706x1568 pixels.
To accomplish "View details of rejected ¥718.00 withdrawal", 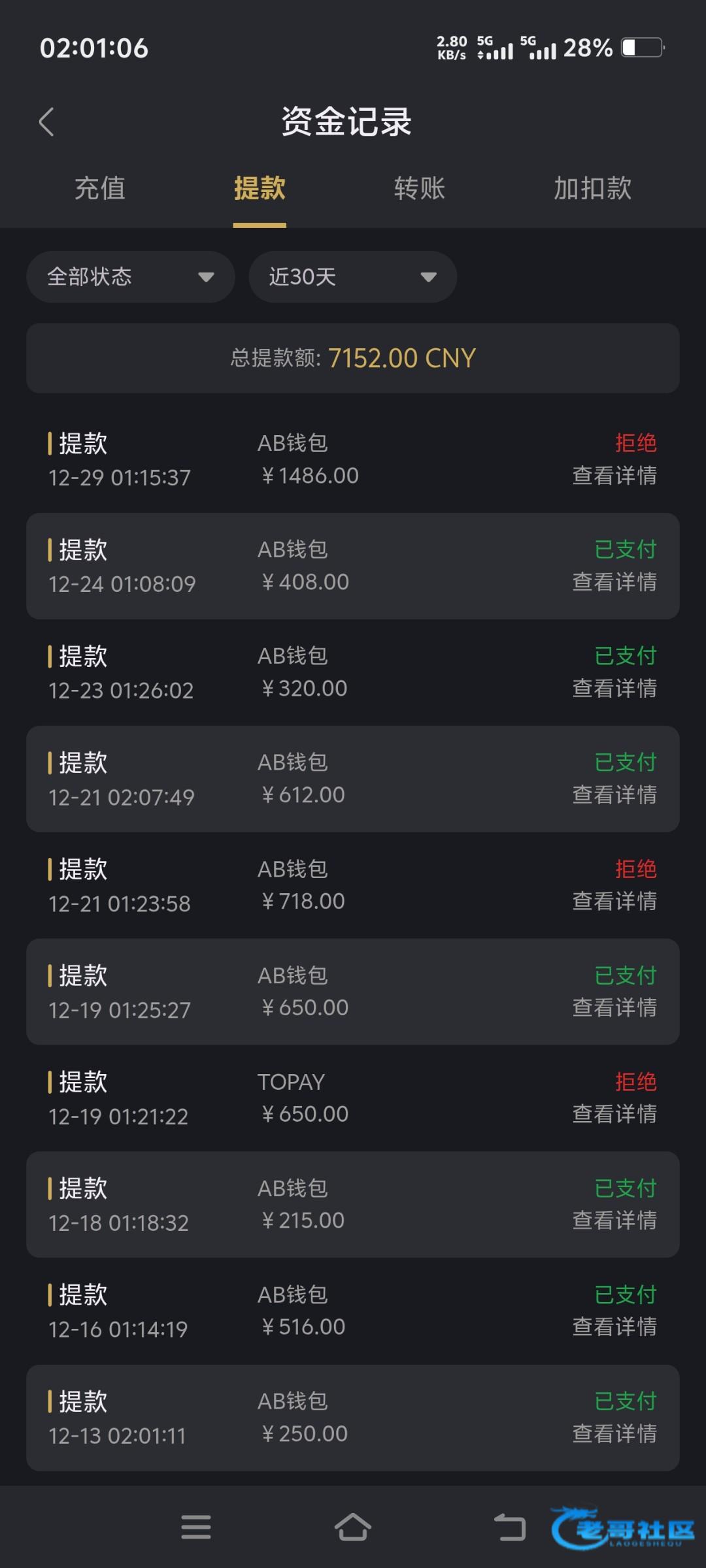I will coord(614,902).
